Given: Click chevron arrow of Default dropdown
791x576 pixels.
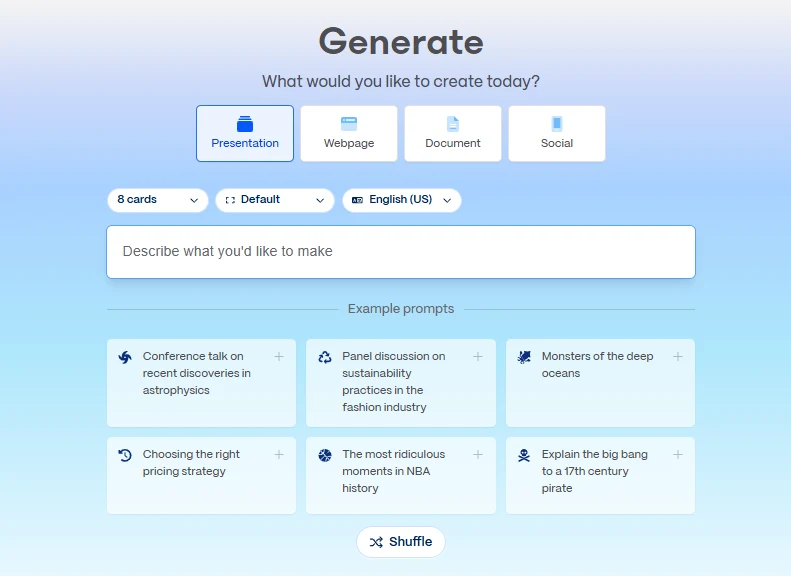Looking at the screenshot, I should click(x=320, y=200).
